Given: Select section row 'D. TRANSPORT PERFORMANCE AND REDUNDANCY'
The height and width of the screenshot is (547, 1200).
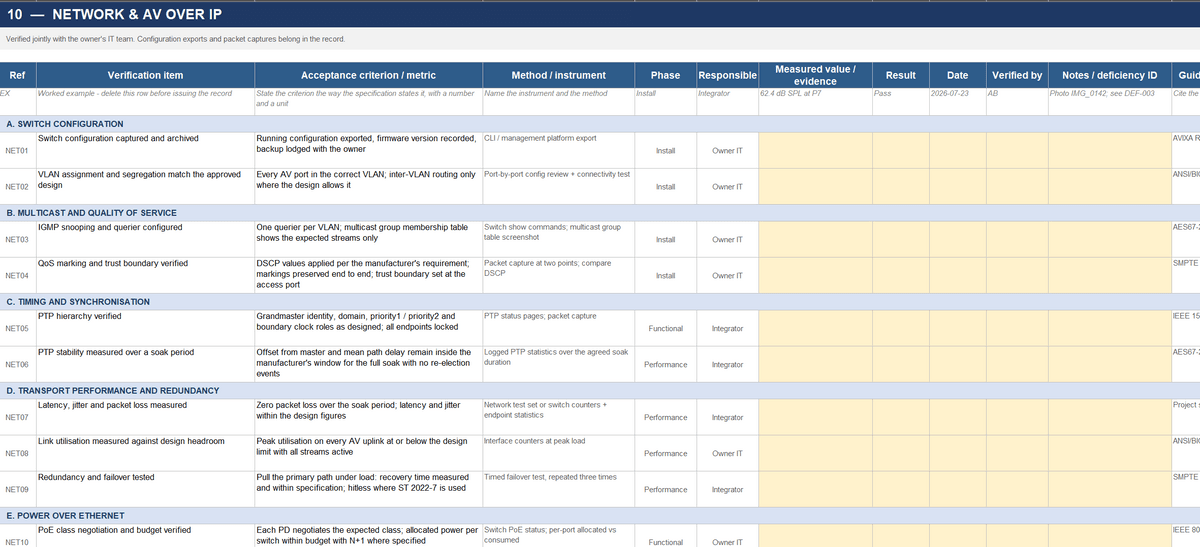Looking at the screenshot, I should (x=600, y=390).
